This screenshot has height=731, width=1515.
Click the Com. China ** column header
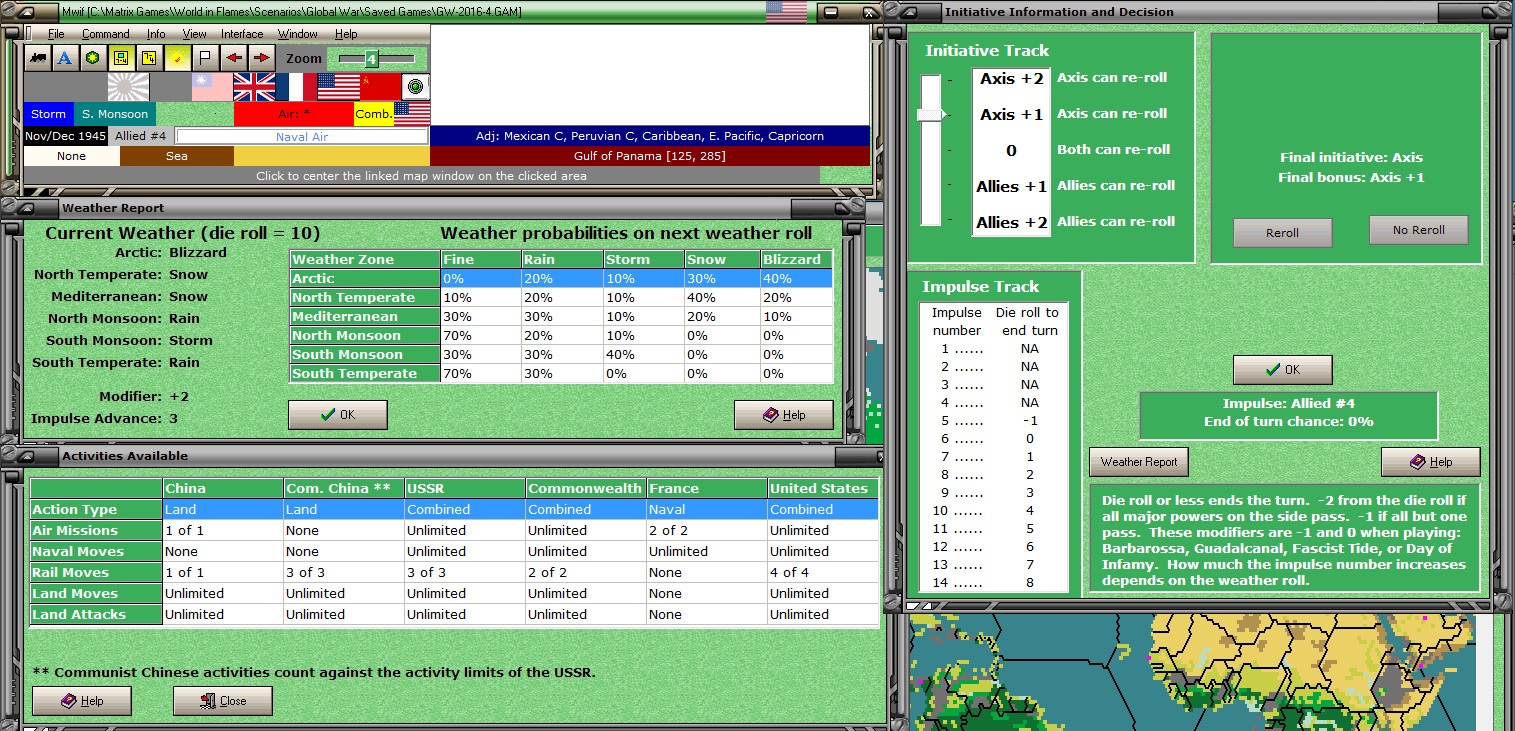(344, 488)
